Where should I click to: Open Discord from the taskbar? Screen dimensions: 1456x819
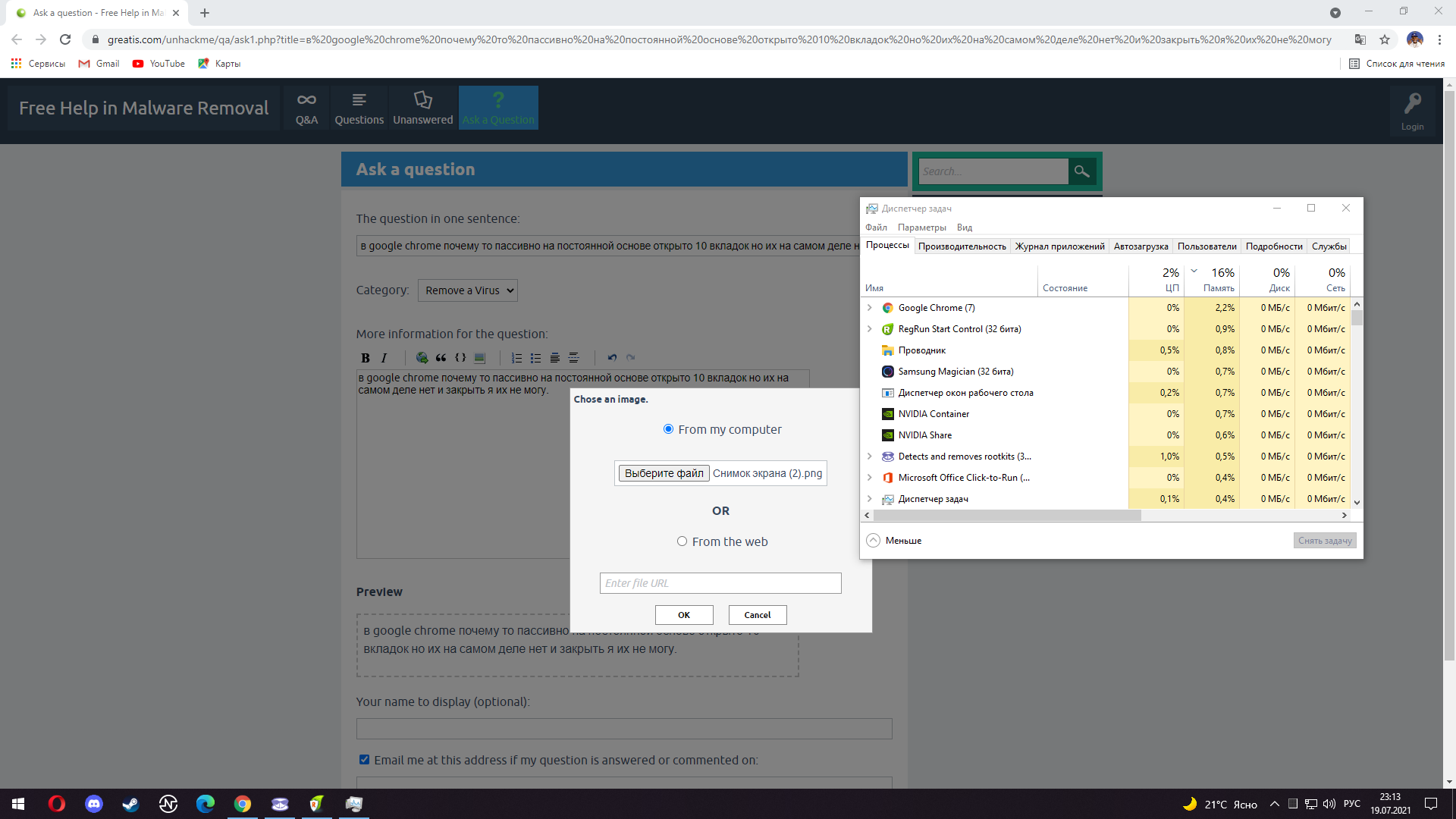coord(94,804)
